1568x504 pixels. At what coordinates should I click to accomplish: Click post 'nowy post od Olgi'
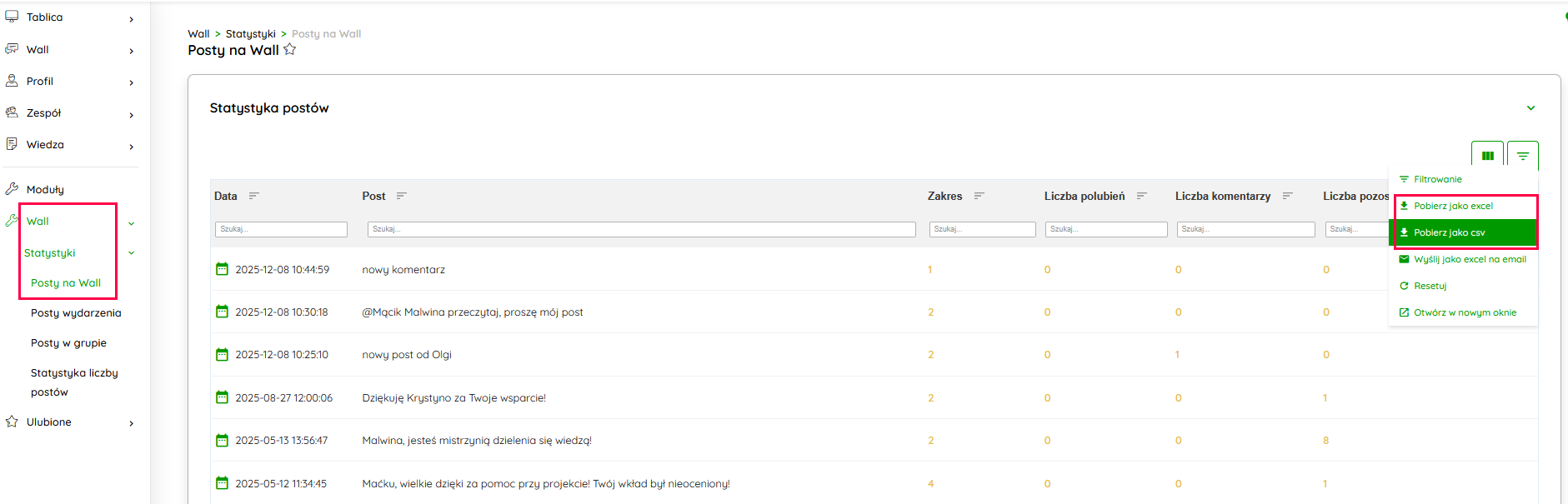click(x=407, y=355)
